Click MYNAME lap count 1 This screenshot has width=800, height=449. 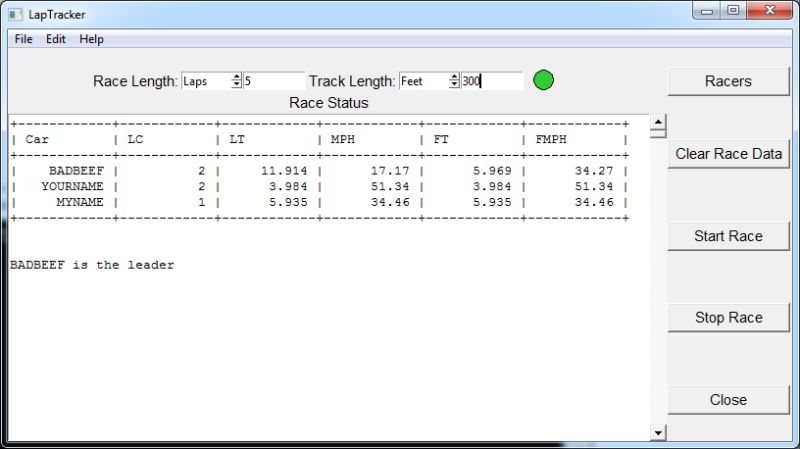pos(202,202)
